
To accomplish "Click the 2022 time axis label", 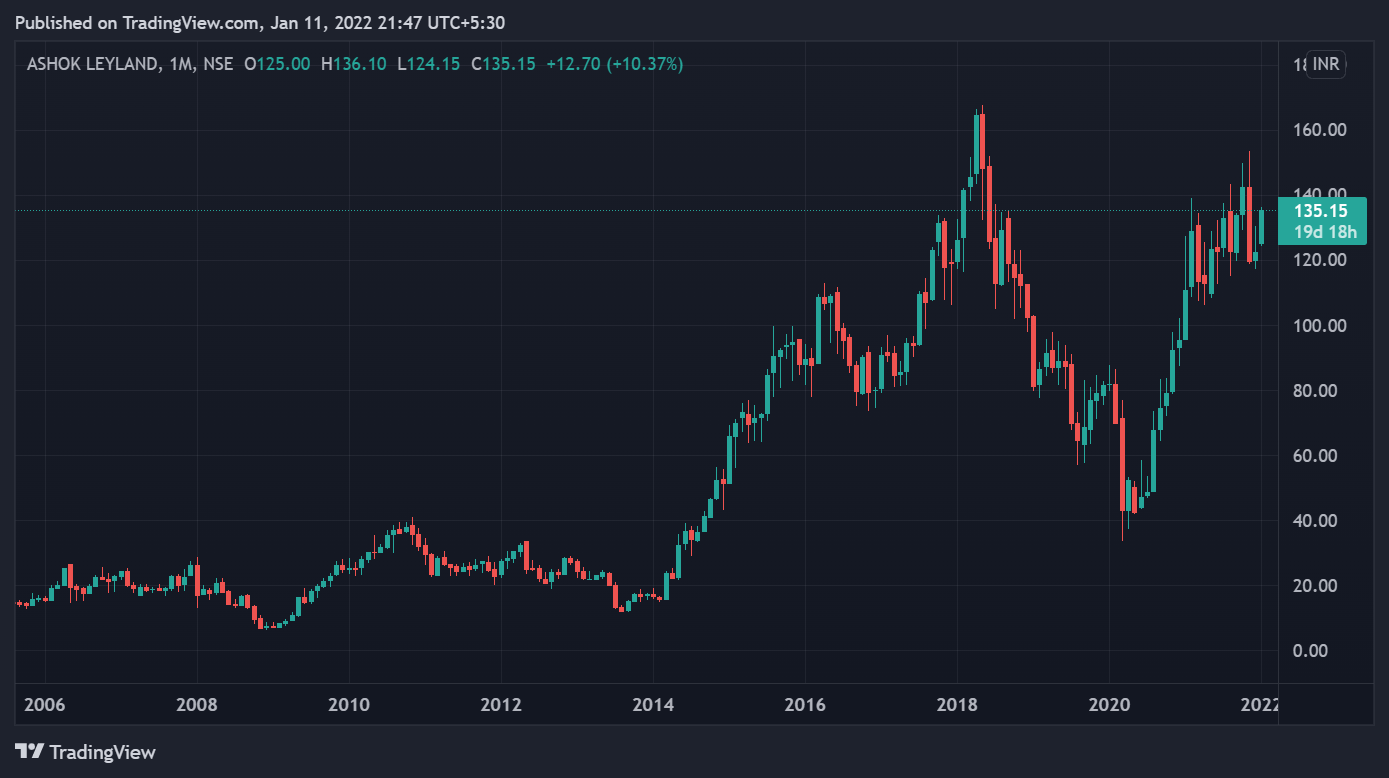I will pyautogui.click(x=1260, y=704).
